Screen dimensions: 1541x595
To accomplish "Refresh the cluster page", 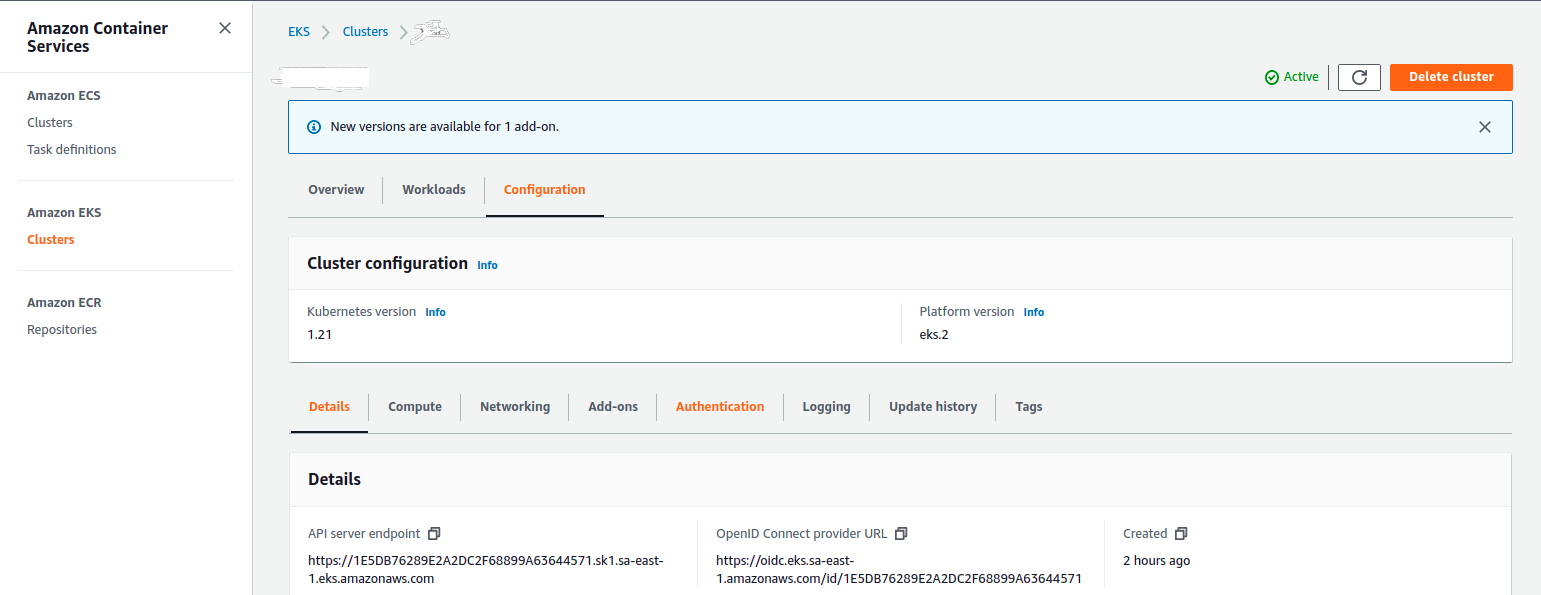I will coord(1359,77).
